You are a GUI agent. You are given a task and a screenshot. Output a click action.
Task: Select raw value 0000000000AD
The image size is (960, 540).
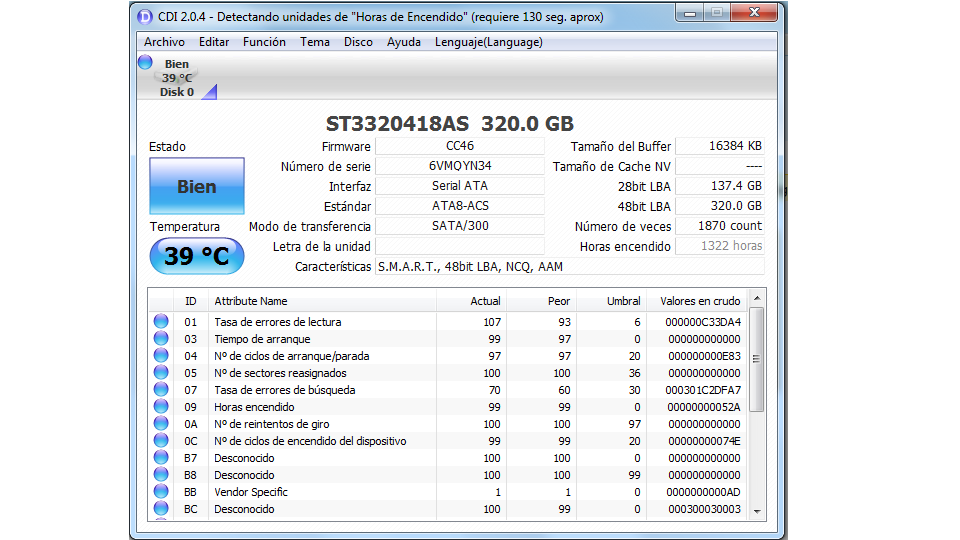pos(703,492)
